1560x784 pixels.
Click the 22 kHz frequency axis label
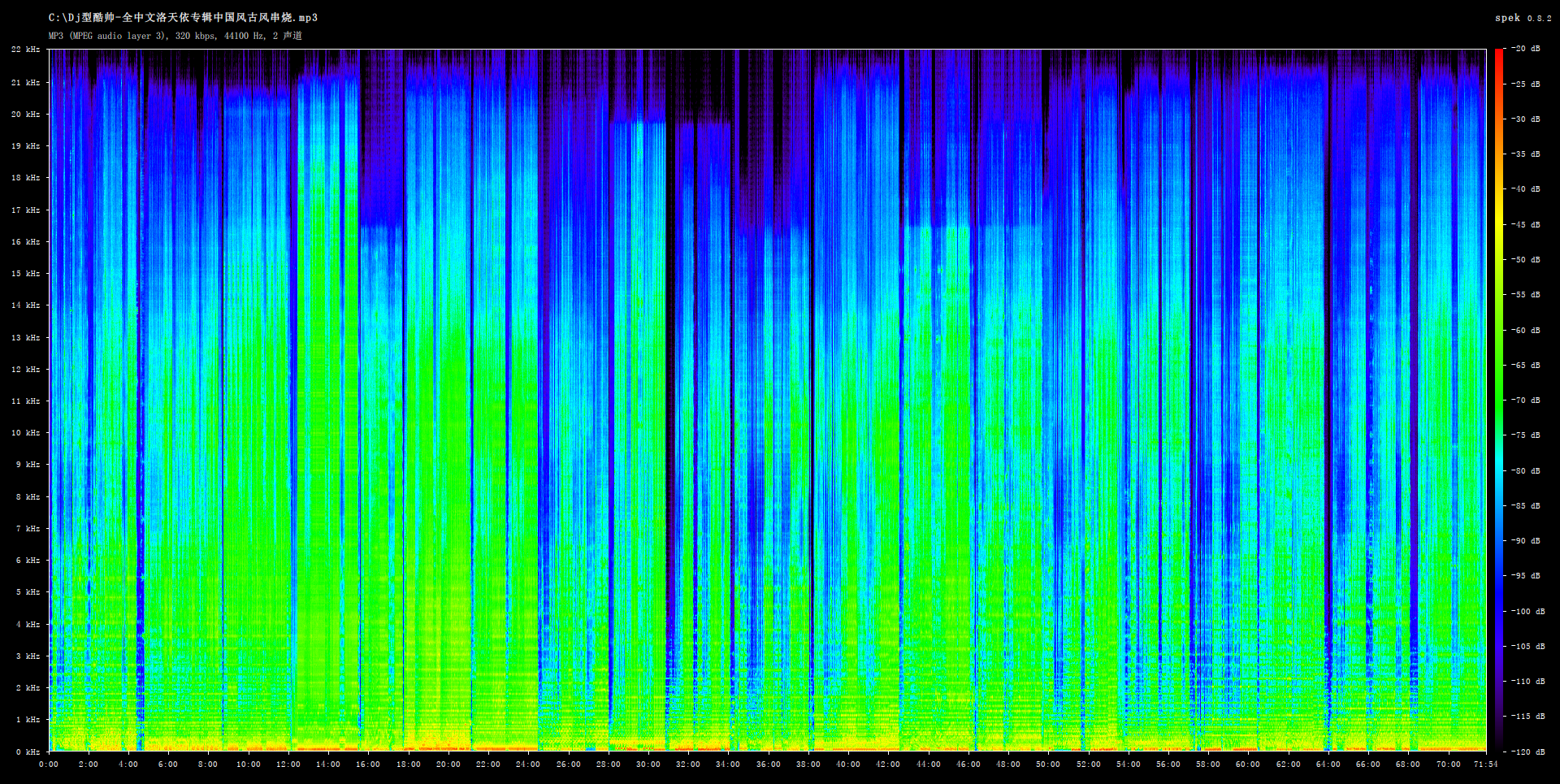pyautogui.click(x=25, y=50)
